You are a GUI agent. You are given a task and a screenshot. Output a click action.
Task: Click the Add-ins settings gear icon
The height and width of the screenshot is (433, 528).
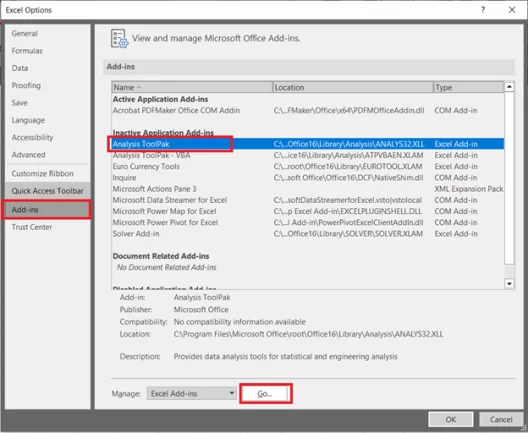pyautogui.click(x=120, y=38)
